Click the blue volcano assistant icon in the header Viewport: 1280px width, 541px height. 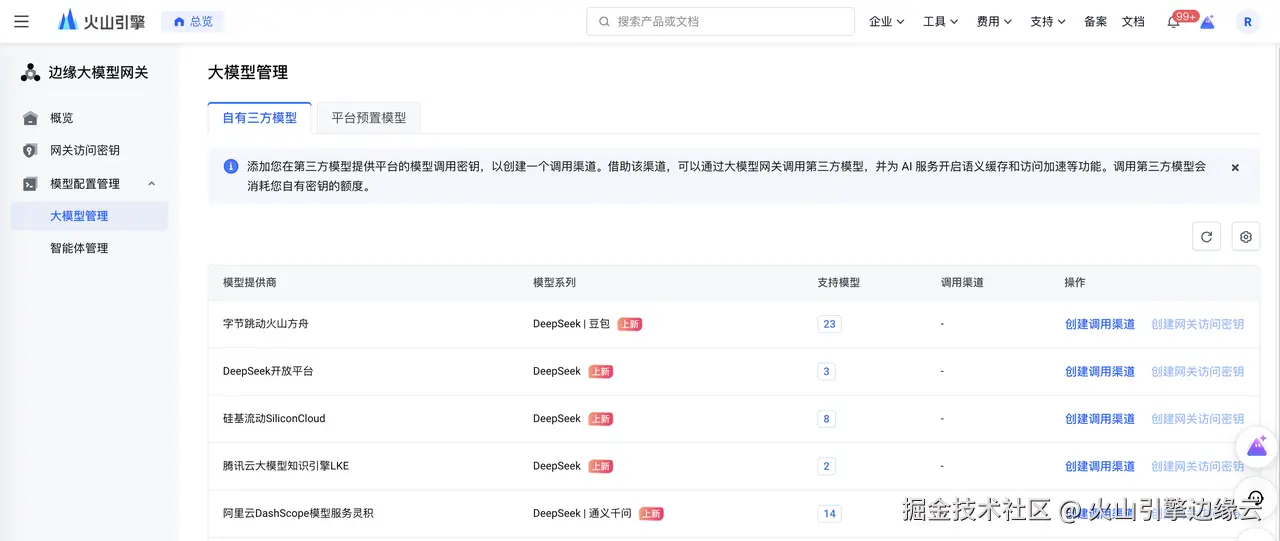(x=1207, y=22)
